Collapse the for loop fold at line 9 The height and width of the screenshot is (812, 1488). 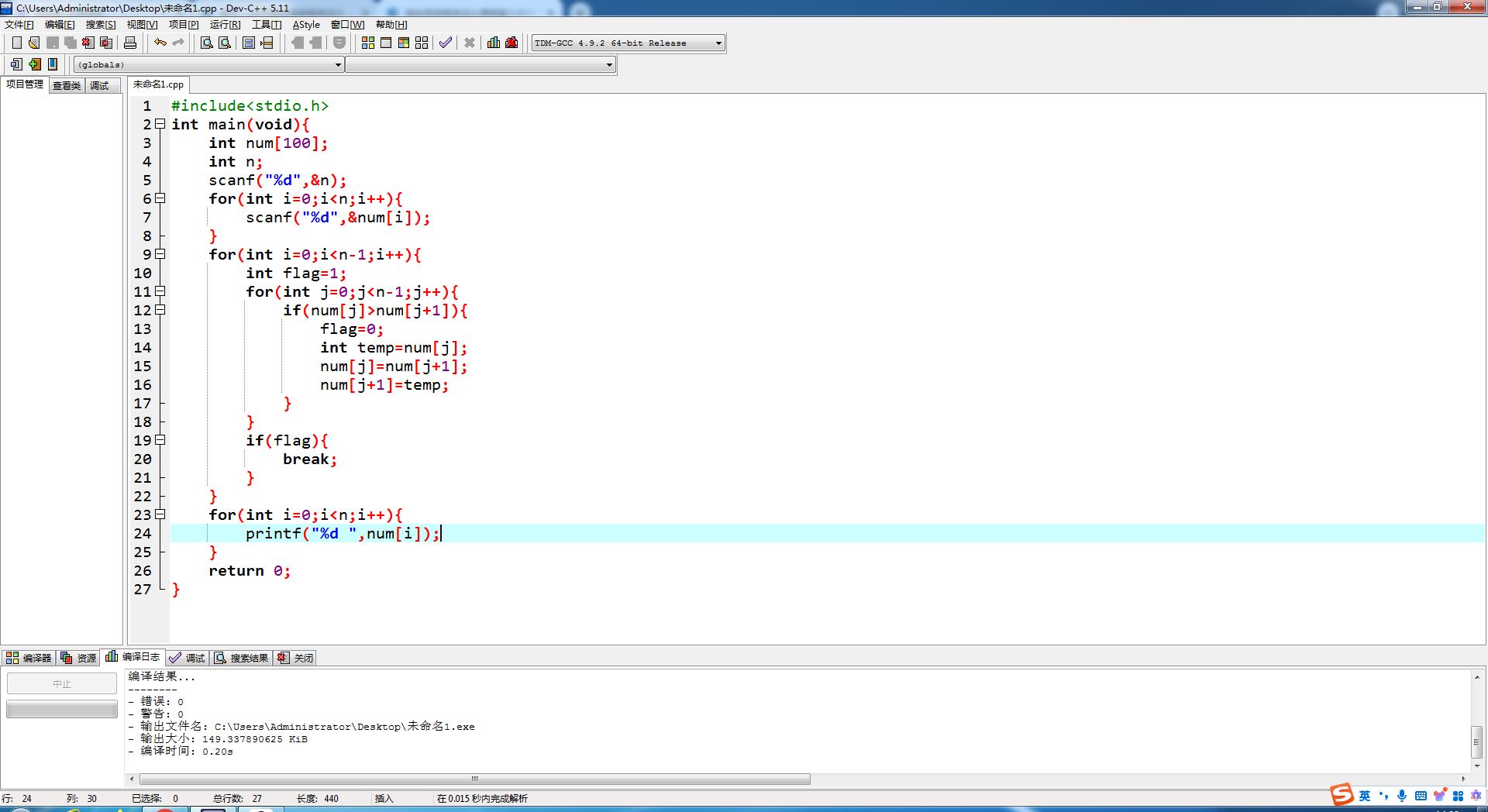coord(160,254)
